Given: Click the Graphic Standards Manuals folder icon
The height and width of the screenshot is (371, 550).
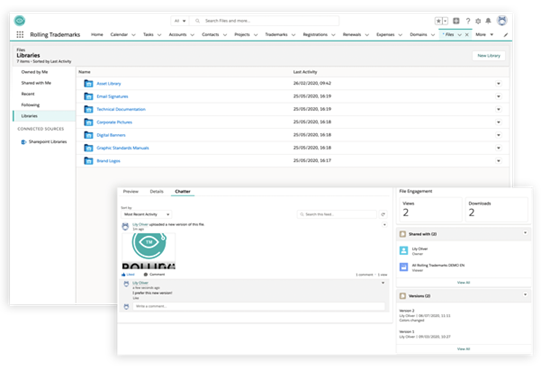Looking at the screenshot, I should (x=88, y=148).
